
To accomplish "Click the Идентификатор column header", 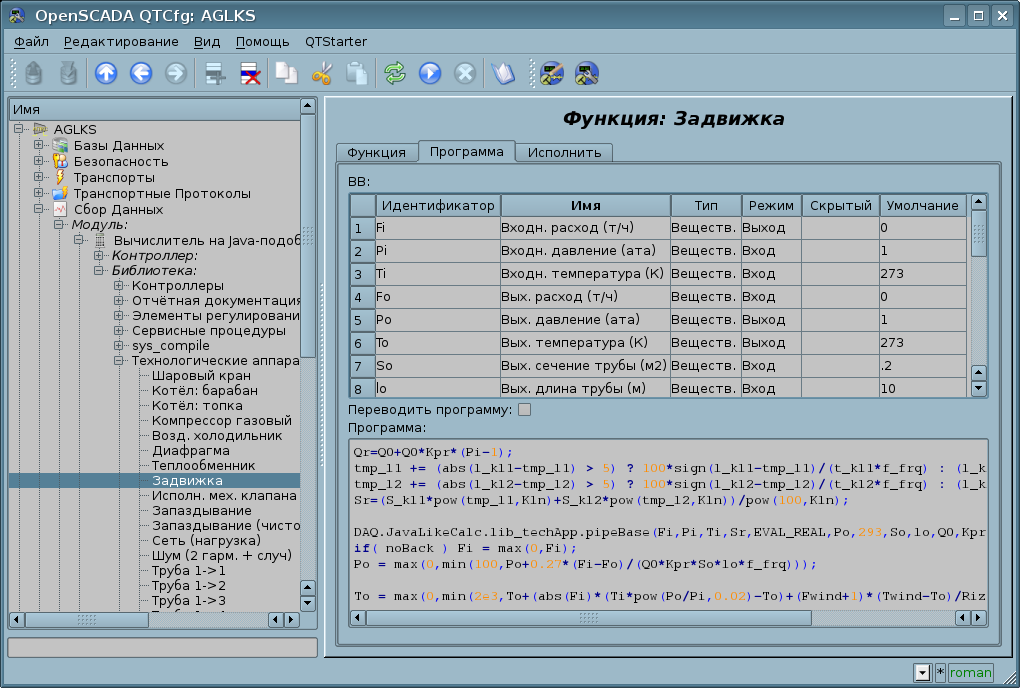I will (x=438, y=205).
